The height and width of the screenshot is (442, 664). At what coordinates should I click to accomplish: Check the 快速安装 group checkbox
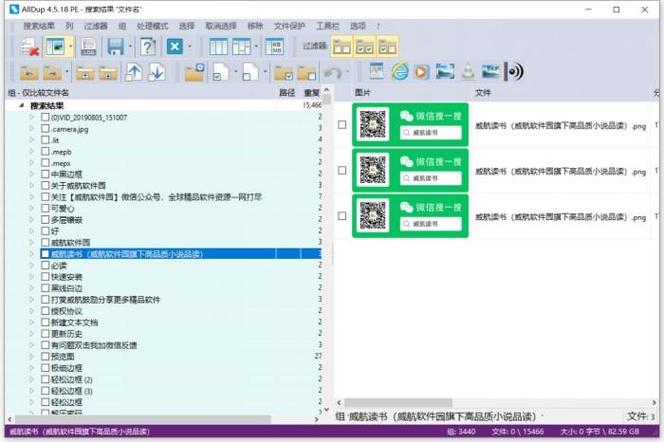click(x=45, y=276)
